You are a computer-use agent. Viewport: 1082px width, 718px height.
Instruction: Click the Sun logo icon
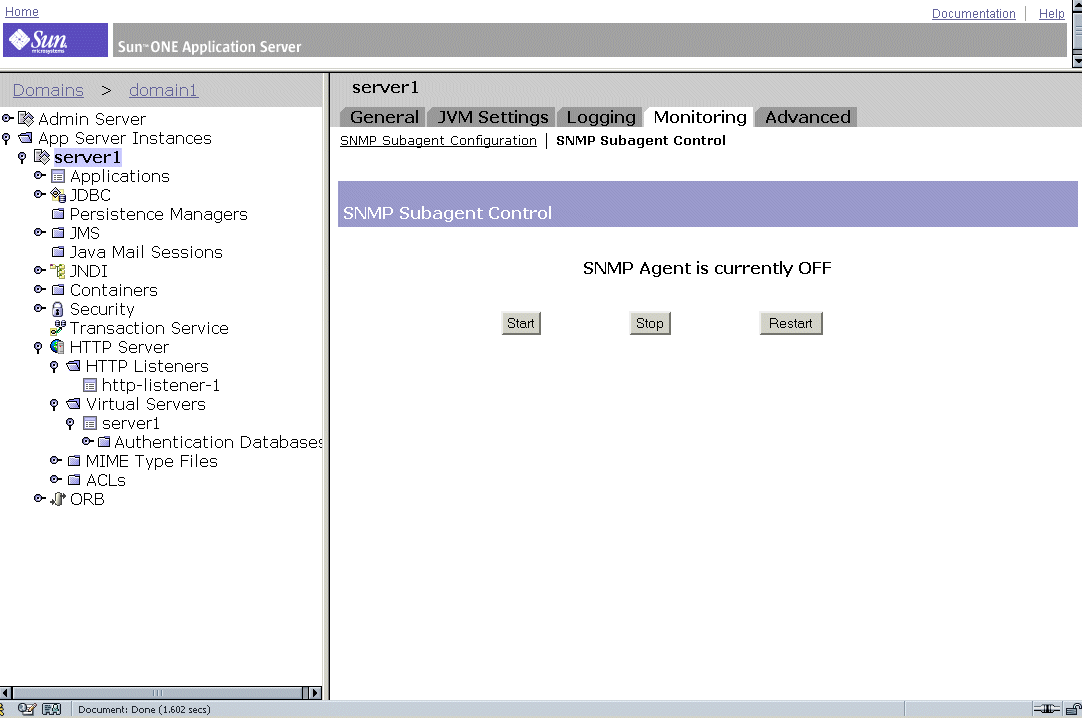(54, 39)
